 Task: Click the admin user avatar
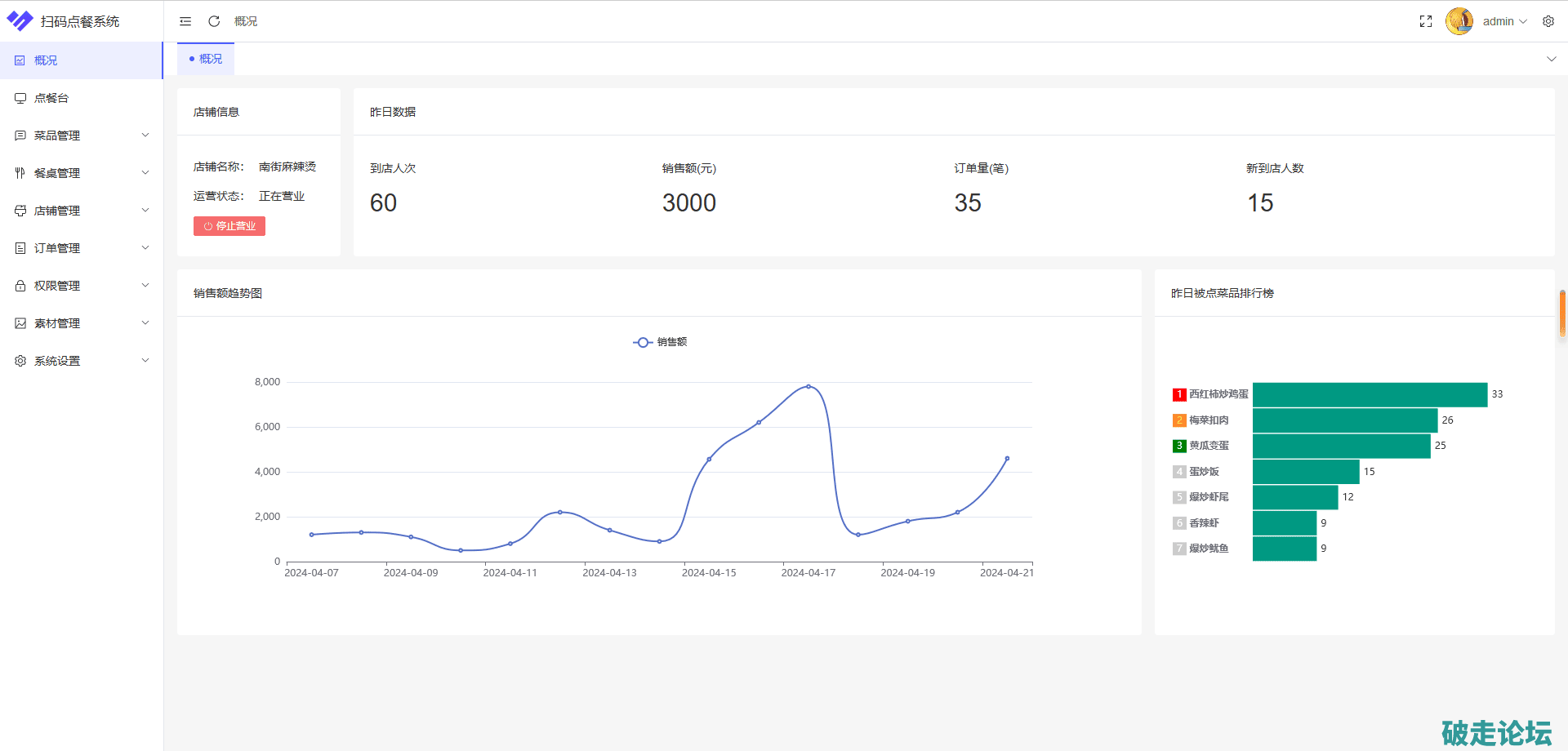point(1459,21)
